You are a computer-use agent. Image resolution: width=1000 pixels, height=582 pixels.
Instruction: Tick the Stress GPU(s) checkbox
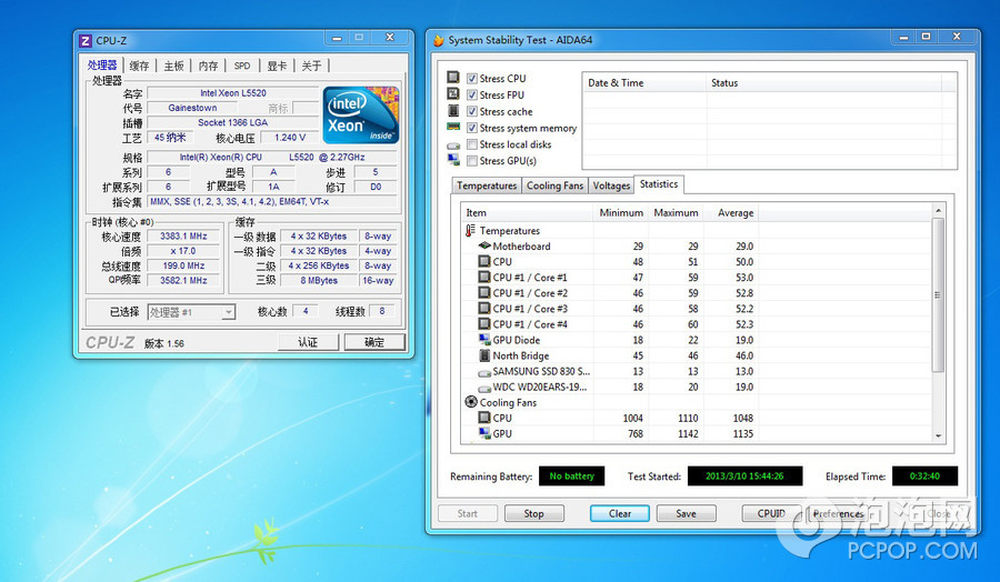pos(472,161)
